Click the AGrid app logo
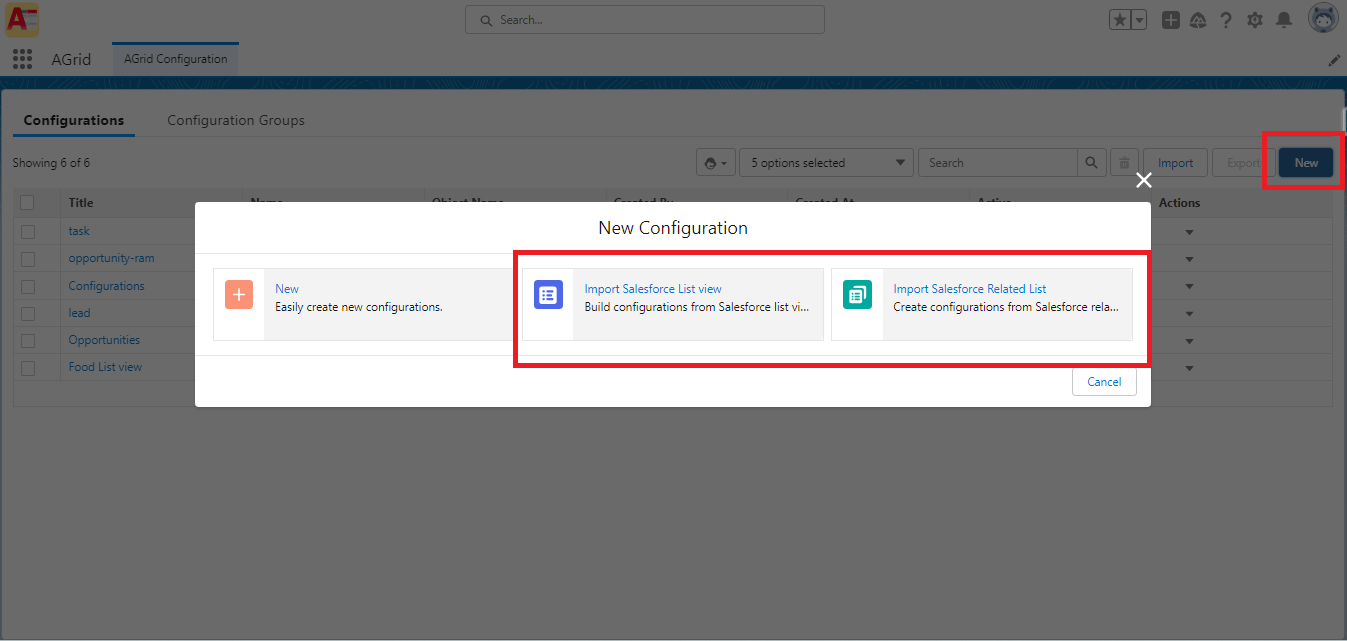This screenshot has width=1347, height=641. (x=22, y=19)
